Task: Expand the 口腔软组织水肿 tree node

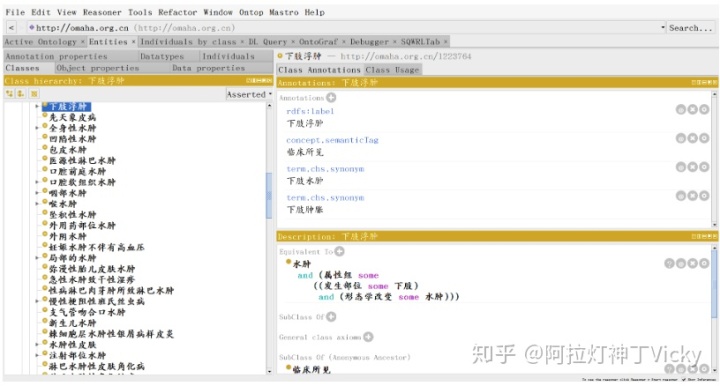Action: tap(37, 182)
